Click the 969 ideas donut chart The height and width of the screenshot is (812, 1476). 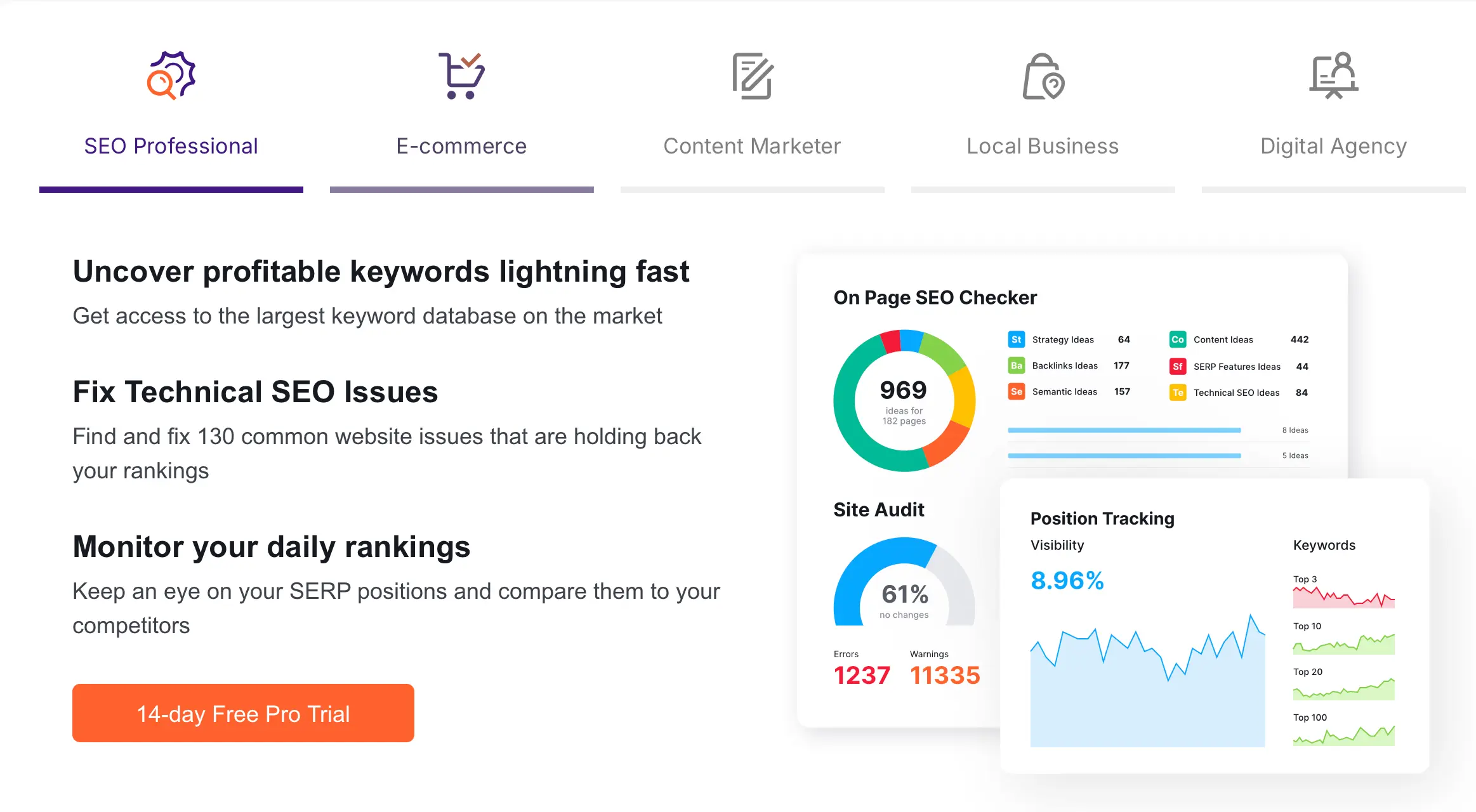[x=904, y=401]
